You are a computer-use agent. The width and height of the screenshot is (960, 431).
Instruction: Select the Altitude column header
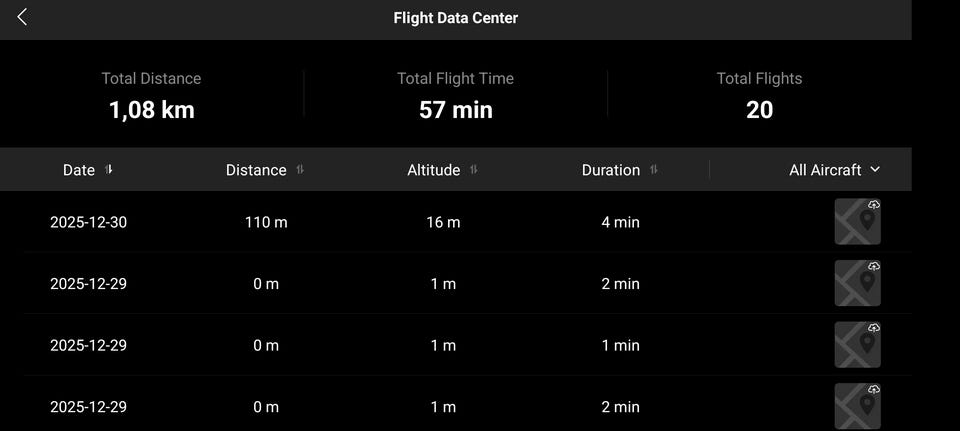click(434, 170)
